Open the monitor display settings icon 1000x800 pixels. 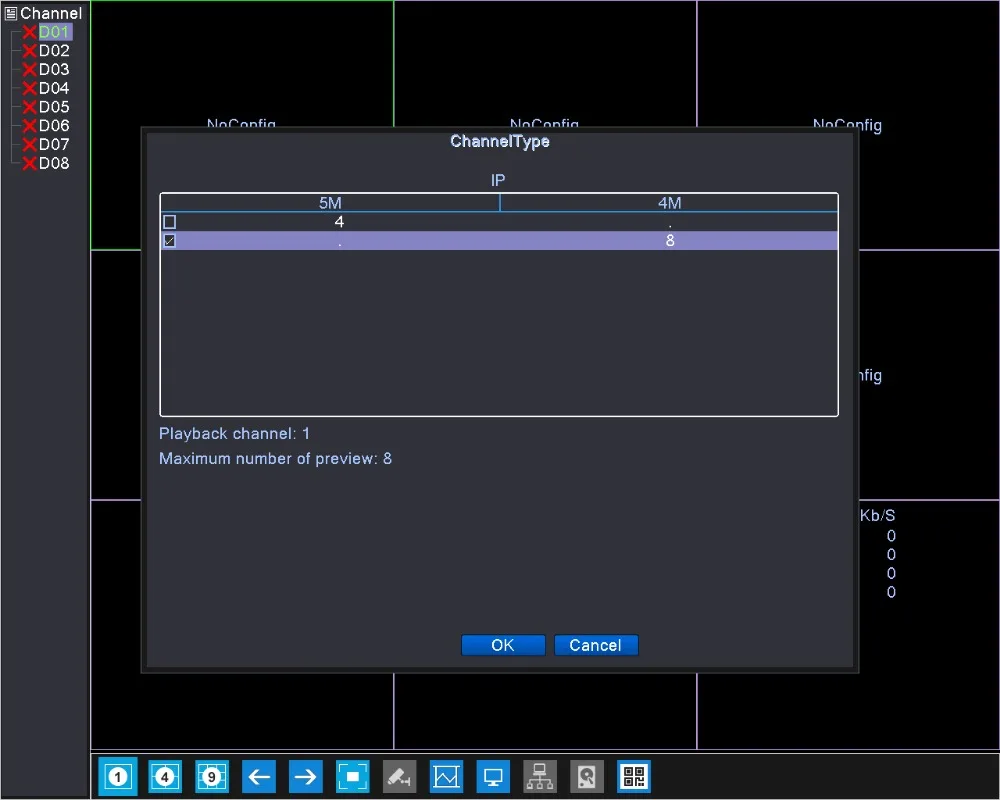[x=493, y=776]
